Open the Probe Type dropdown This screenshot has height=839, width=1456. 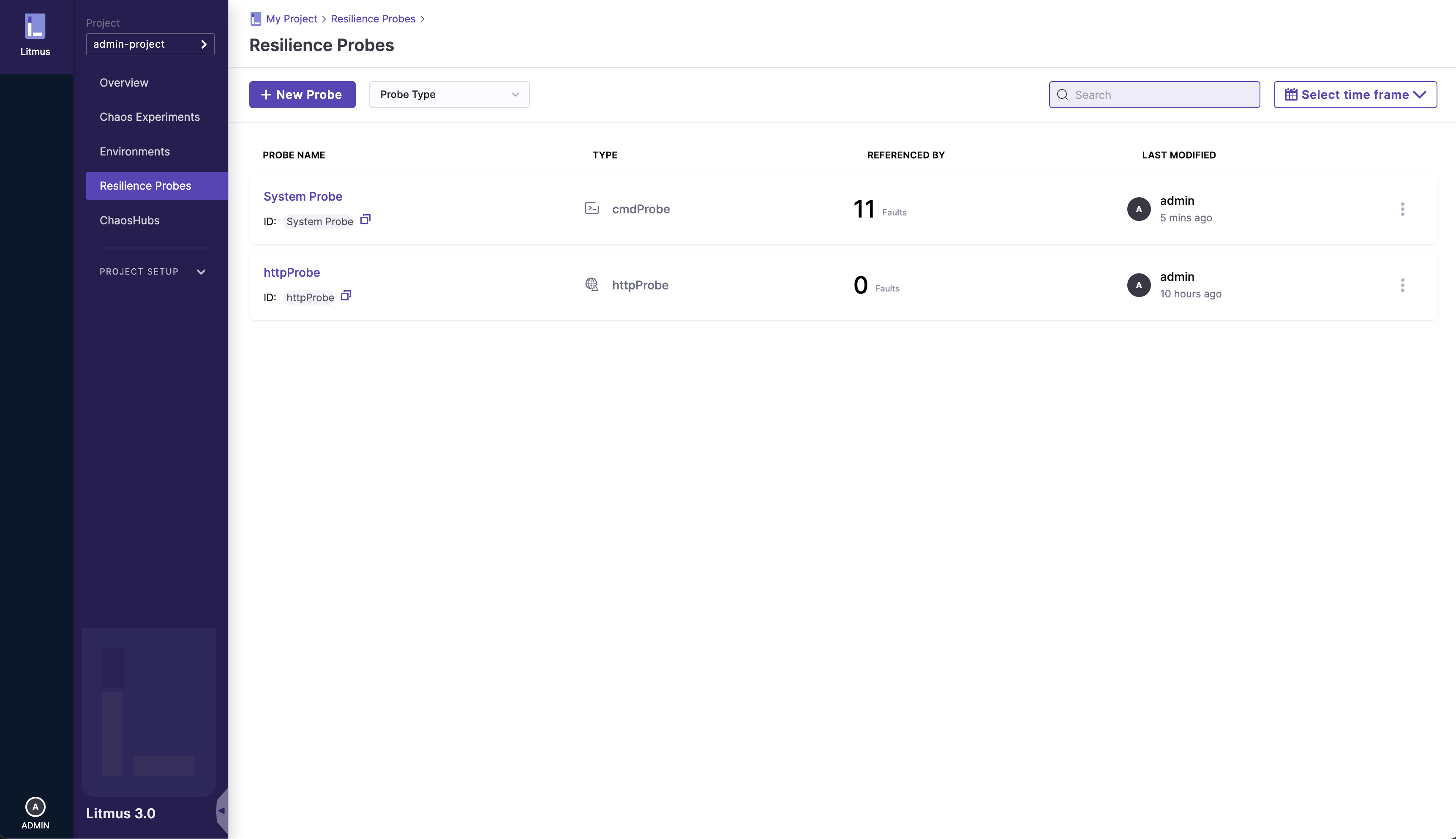(449, 95)
